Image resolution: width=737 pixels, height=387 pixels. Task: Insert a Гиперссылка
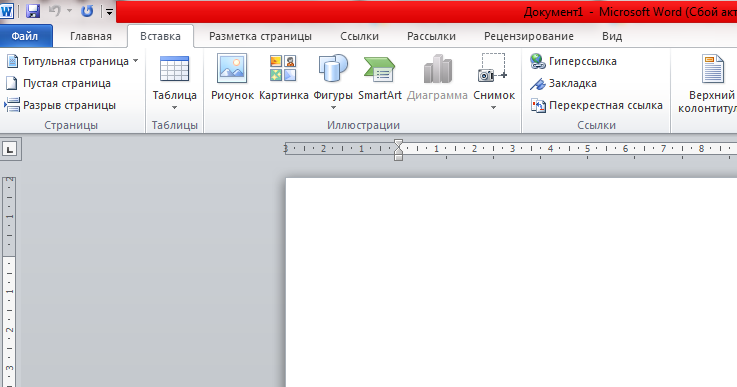tap(573, 61)
